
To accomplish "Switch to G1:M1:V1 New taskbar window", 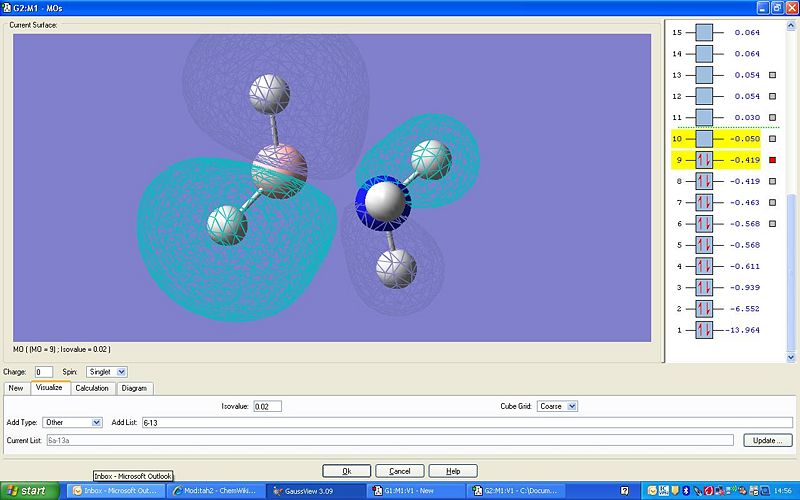I will click(x=416, y=491).
